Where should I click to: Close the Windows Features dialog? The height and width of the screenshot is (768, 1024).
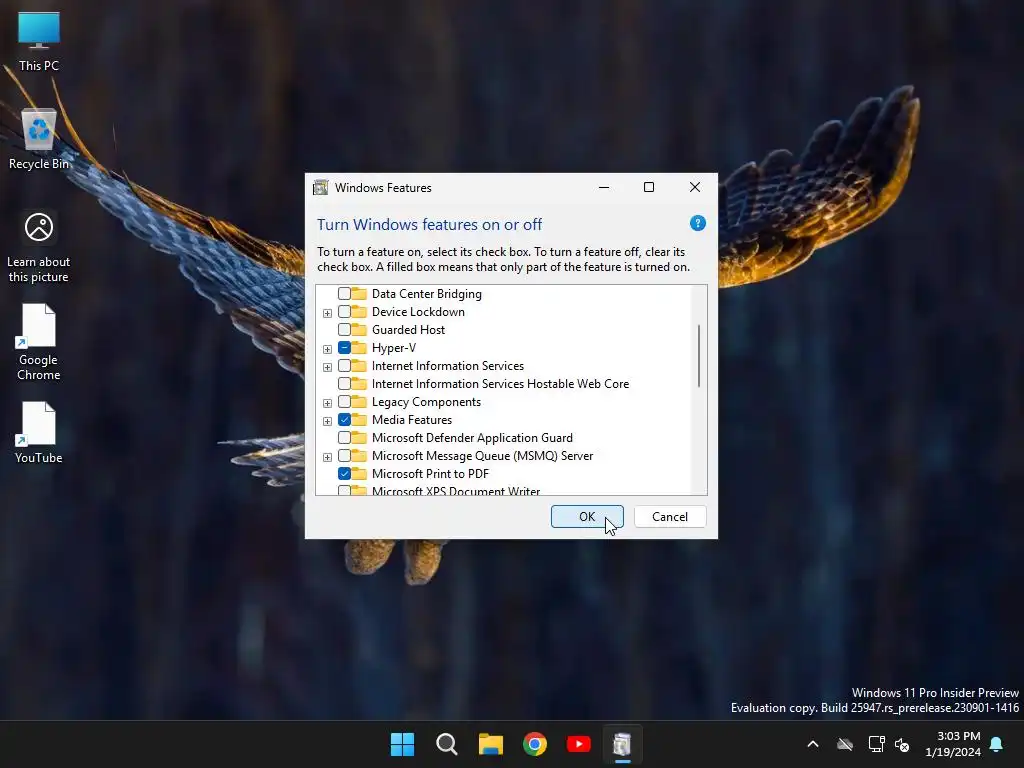click(x=695, y=187)
